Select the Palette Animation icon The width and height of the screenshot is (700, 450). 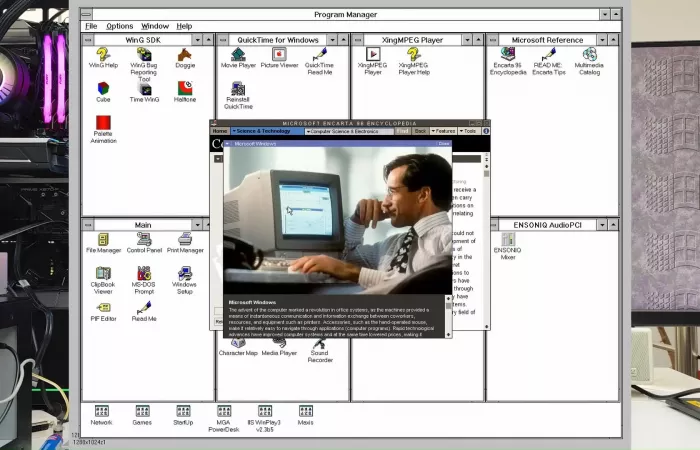click(x=103, y=123)
